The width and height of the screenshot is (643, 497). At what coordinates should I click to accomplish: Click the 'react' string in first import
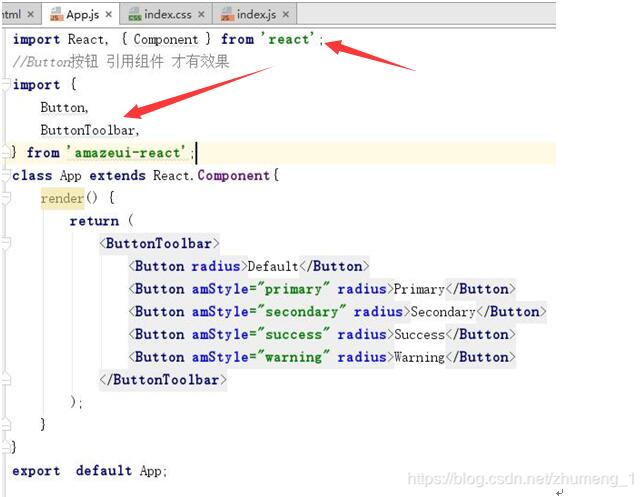tap(288, 39)
